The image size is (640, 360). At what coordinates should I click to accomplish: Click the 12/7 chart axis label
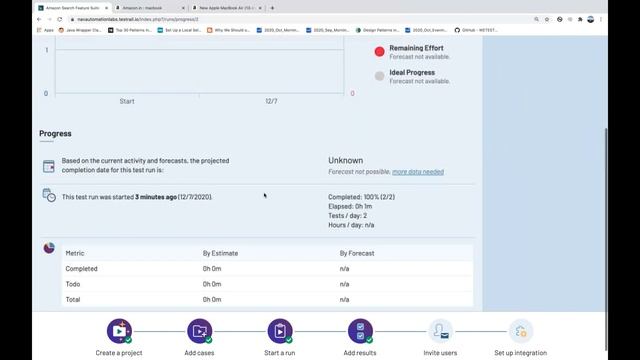click(x=271, y=101)
